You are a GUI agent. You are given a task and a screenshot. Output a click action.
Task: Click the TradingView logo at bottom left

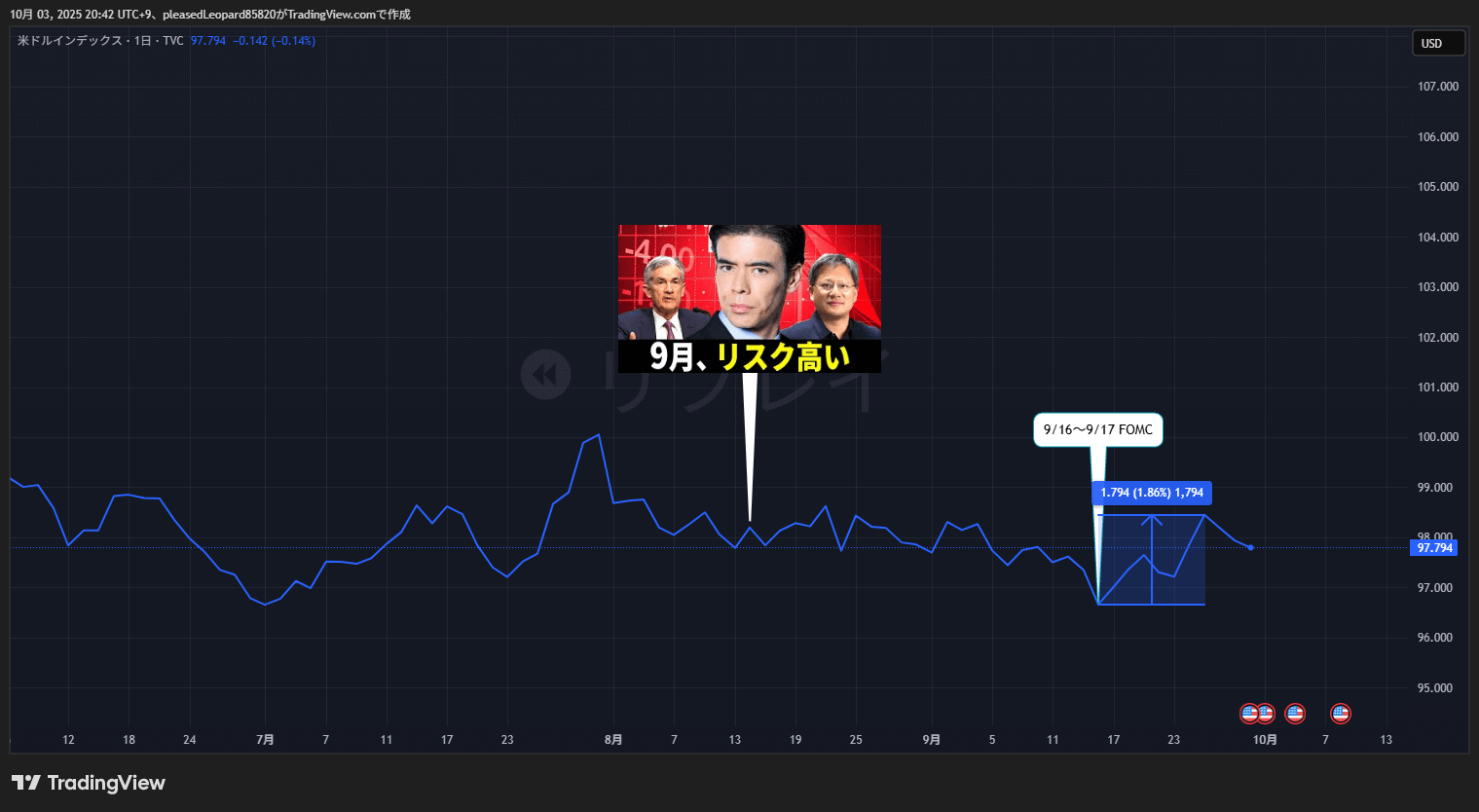[89, 783]
